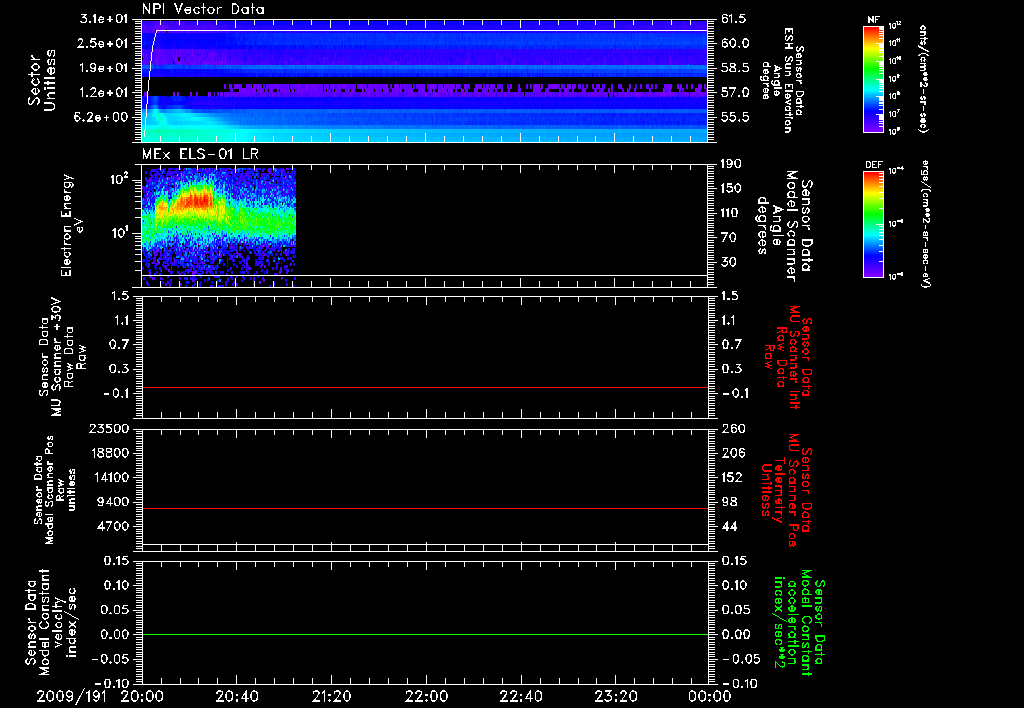This screenshot has width=1024, height=708.
Task: Click the 'Model Scanner Pos Raw unitless' axis title
Action: click(55, 490)
